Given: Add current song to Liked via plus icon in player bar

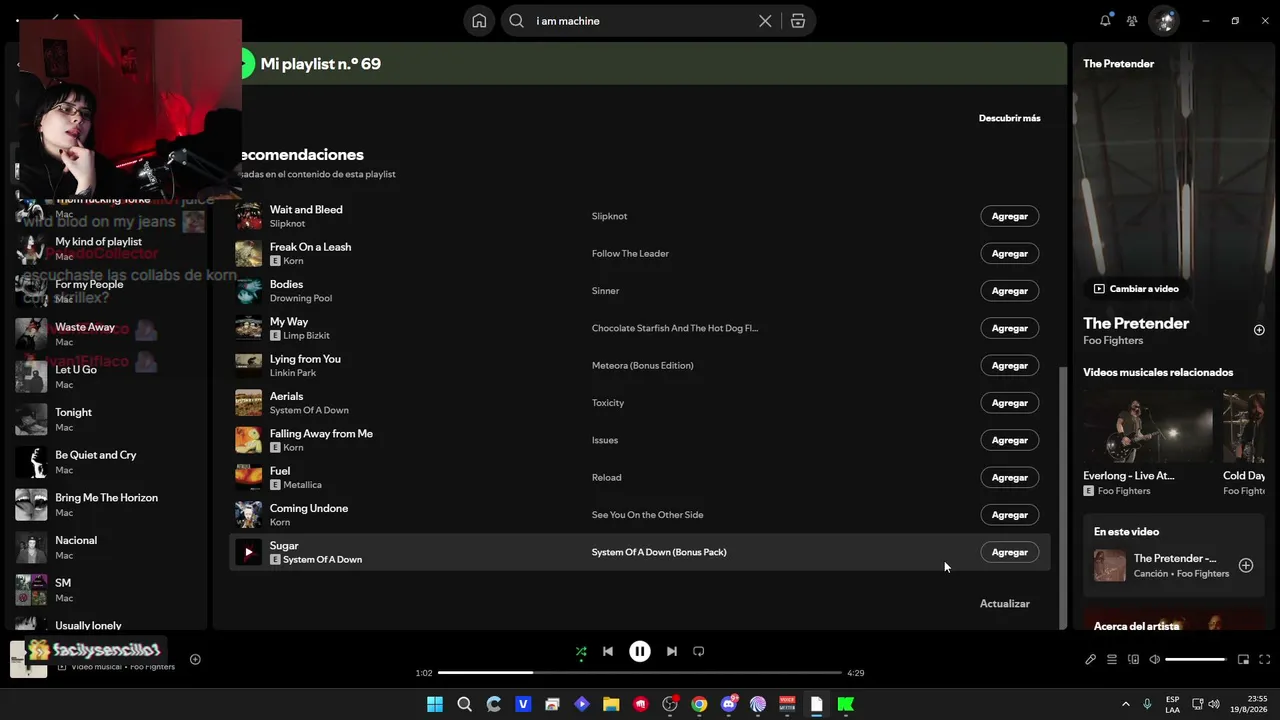Looking at the screenshot, I should pyautogui.click(x=195, y=659).
